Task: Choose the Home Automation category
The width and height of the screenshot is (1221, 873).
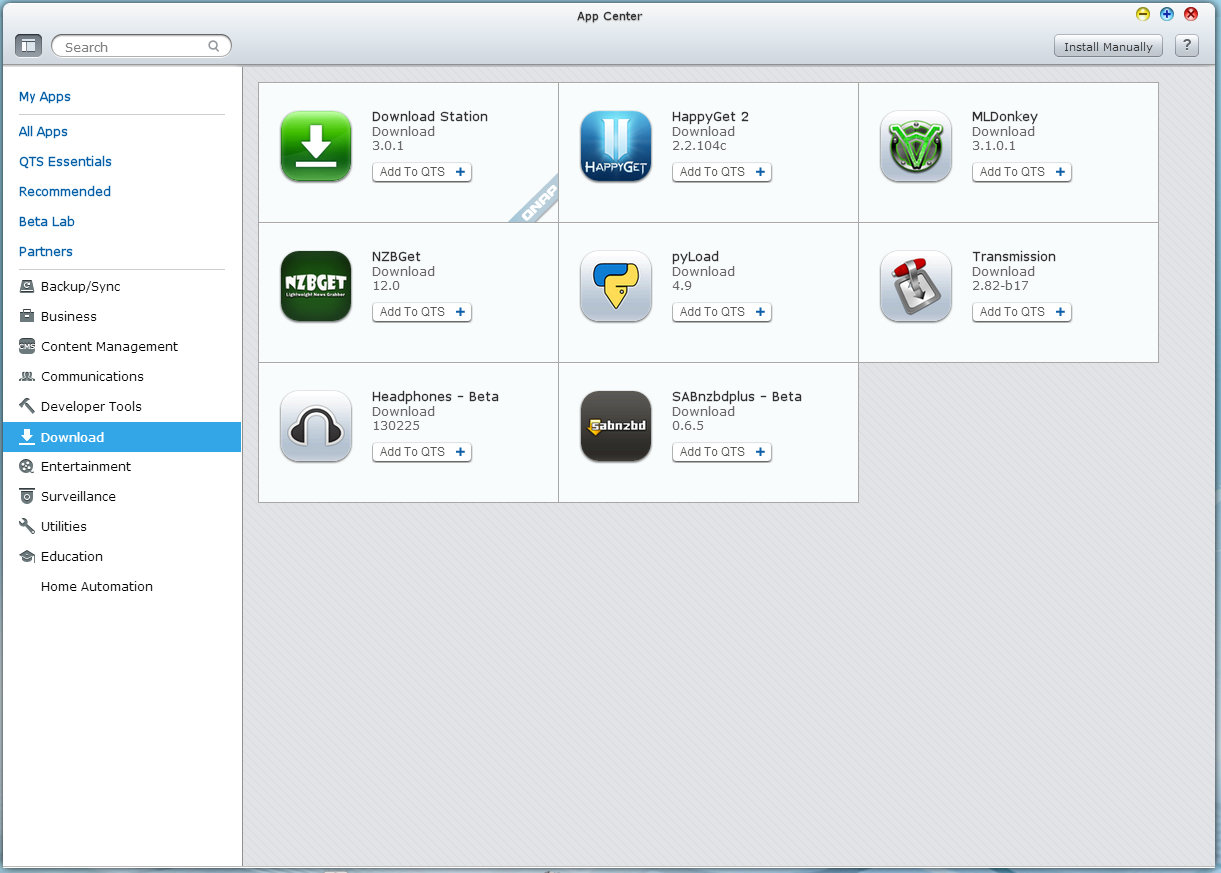Action: (97, 587)
